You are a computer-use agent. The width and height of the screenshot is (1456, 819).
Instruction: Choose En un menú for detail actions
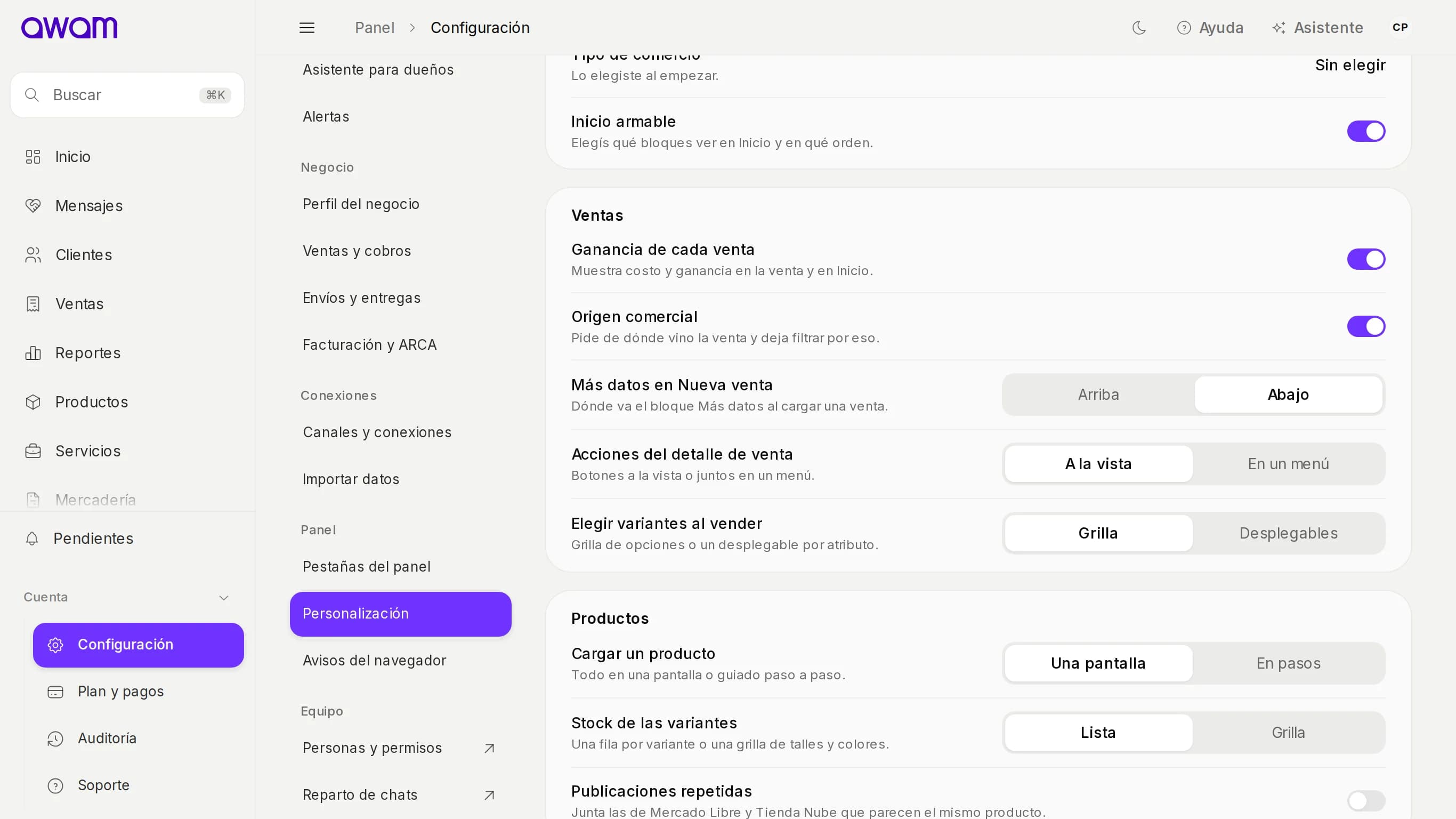(1288, 464)
